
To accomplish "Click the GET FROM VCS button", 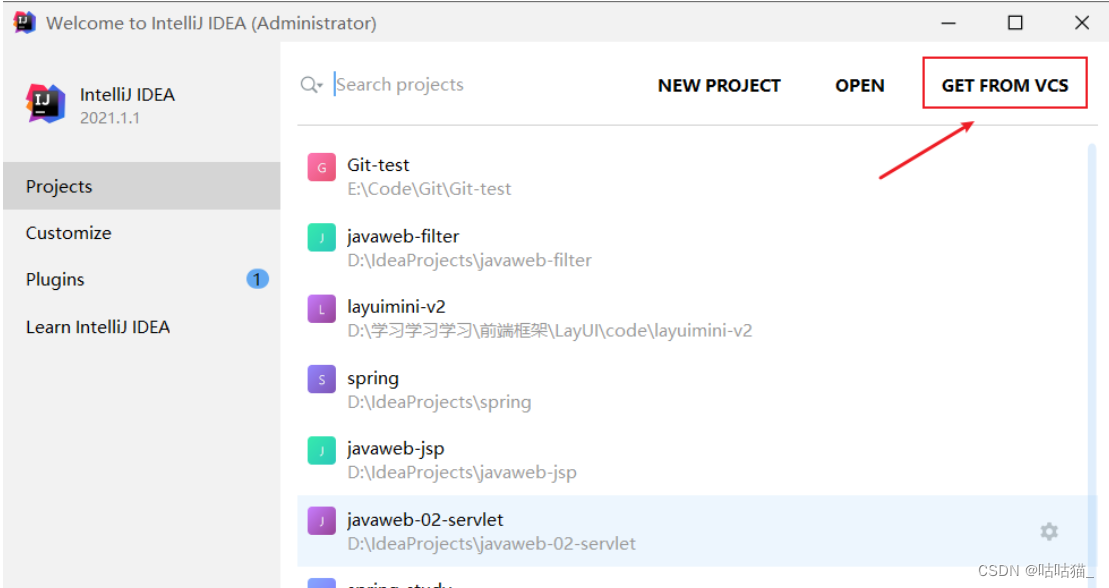I will (x=1004, y=85).
